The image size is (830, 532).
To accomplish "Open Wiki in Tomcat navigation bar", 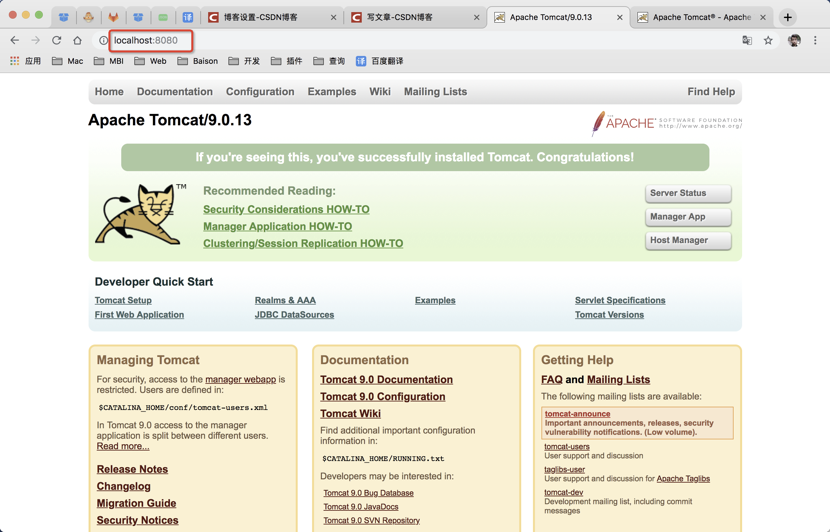I will click(380, 92).
